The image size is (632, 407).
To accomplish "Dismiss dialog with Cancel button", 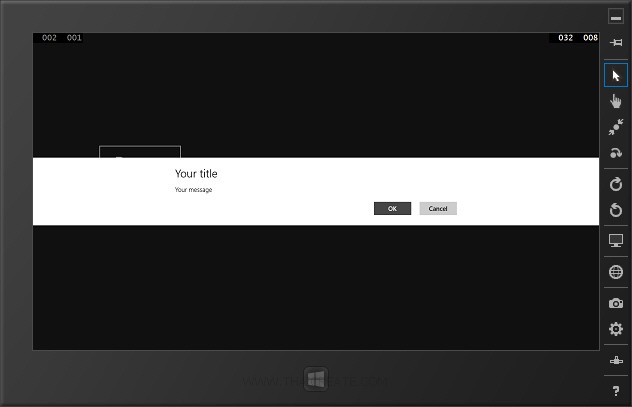I will point(438,208).
